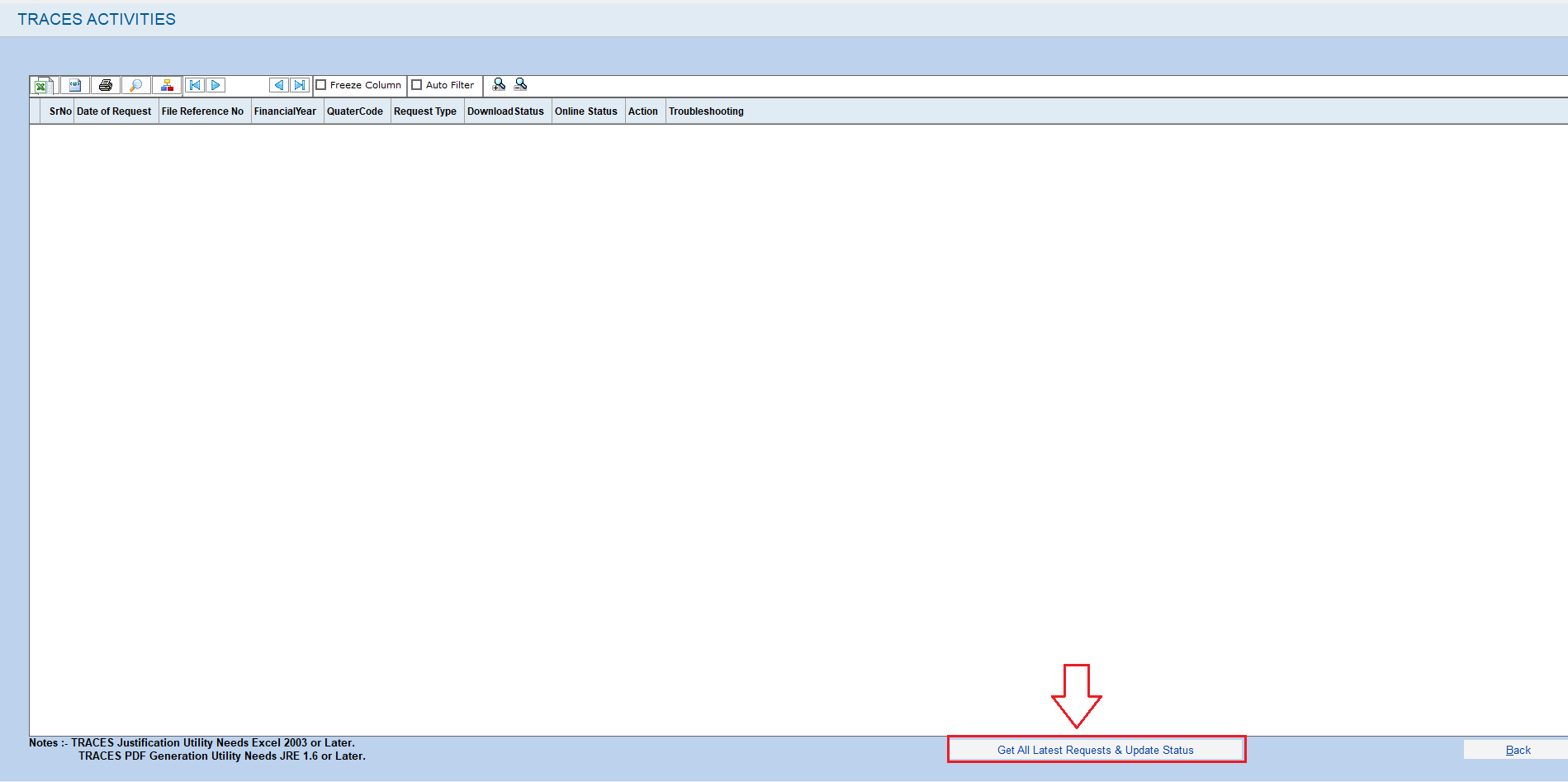
Task: Jump to first record arrow
Action: (x=195, y=85)
